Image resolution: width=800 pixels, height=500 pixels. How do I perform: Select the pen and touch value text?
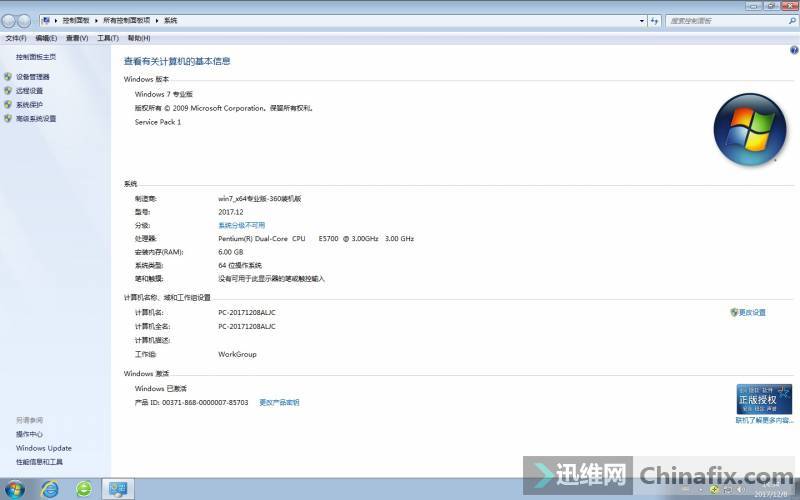pos(271,279)
